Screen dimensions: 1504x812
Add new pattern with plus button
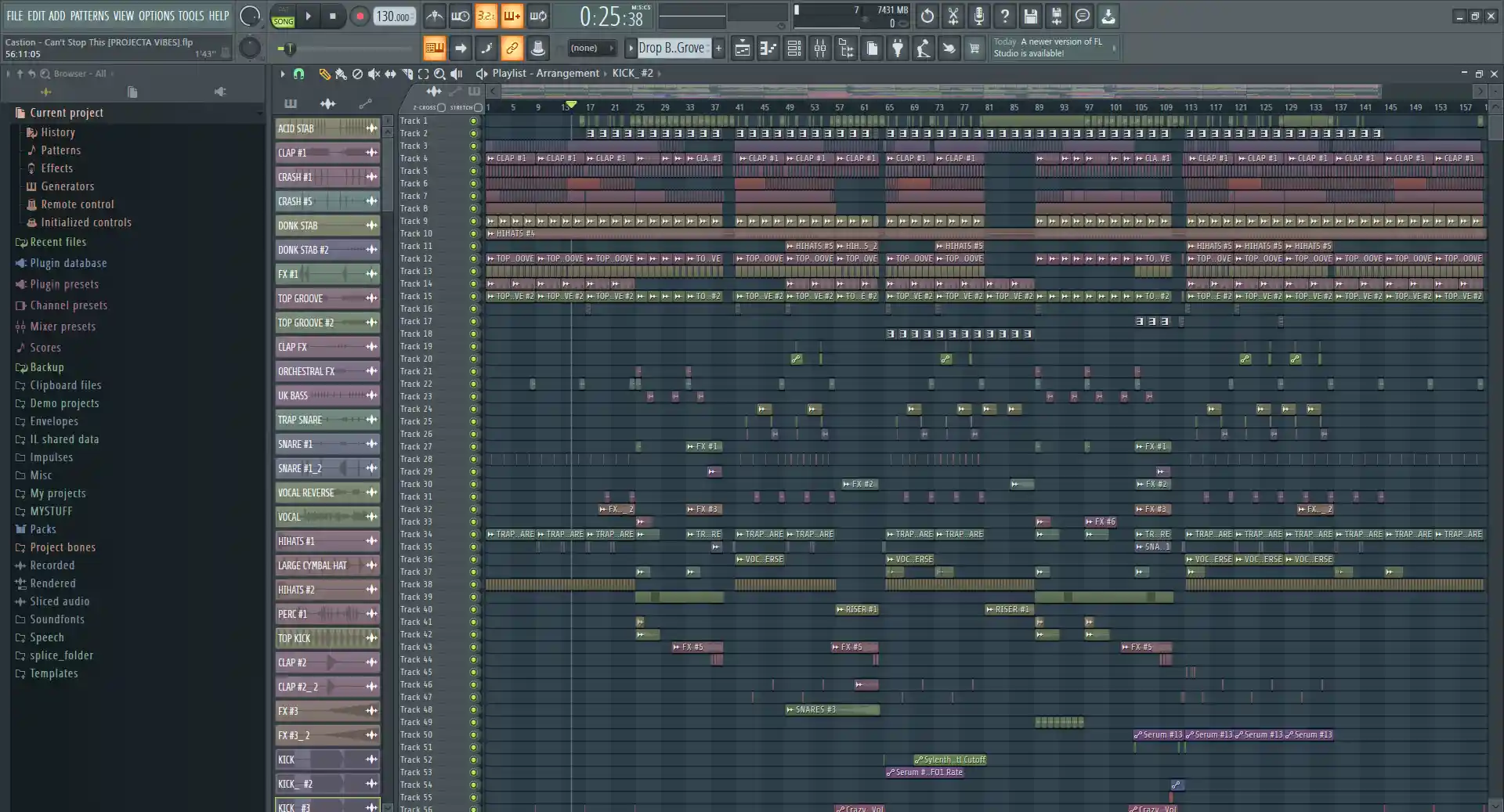[718, 49]
